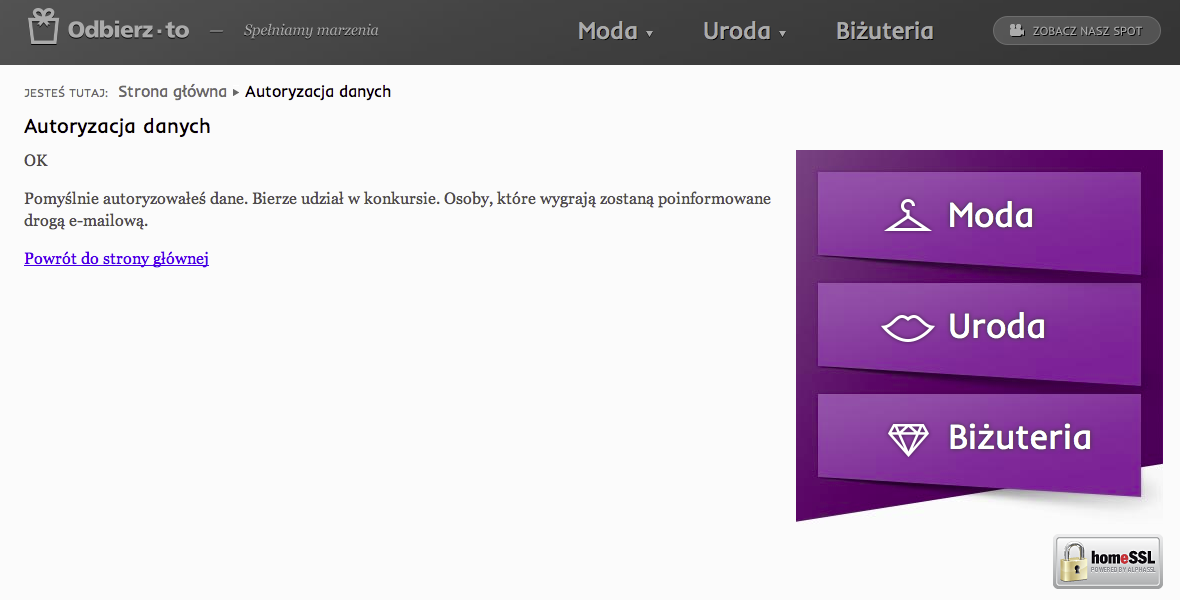The width and height of the screenshot is (1180, 600).
Task: Click the Pomyślnie autoryzowałeś dane message
Action: click(x=397, y=210)
